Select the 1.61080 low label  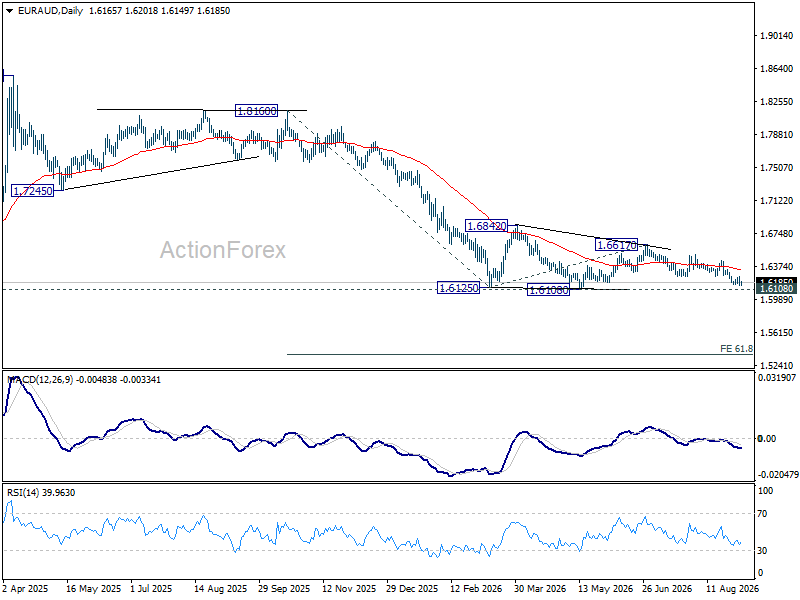[x=548, y=290]
